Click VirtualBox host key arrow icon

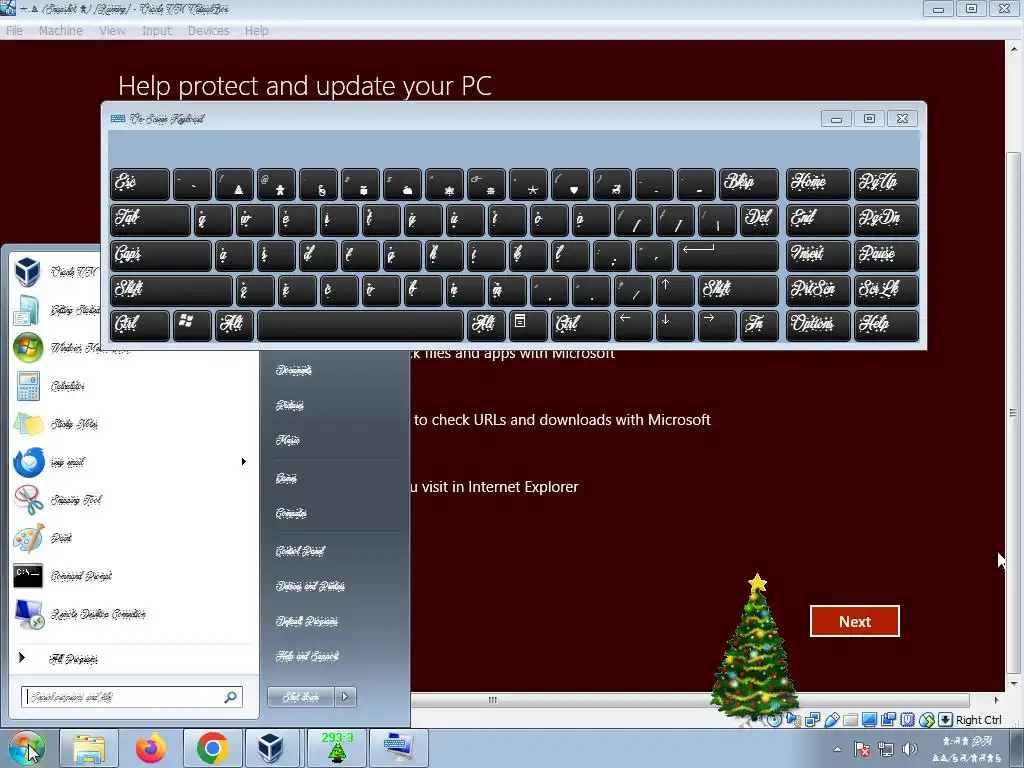[x=945, y=720]
